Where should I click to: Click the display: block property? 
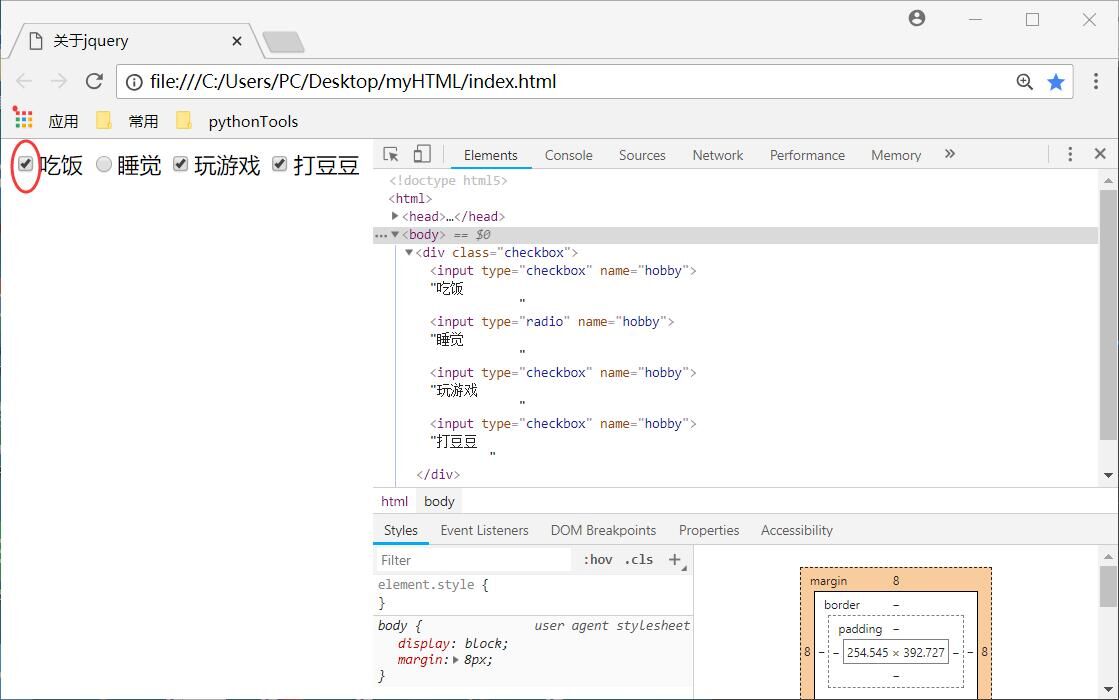[452, 644]
